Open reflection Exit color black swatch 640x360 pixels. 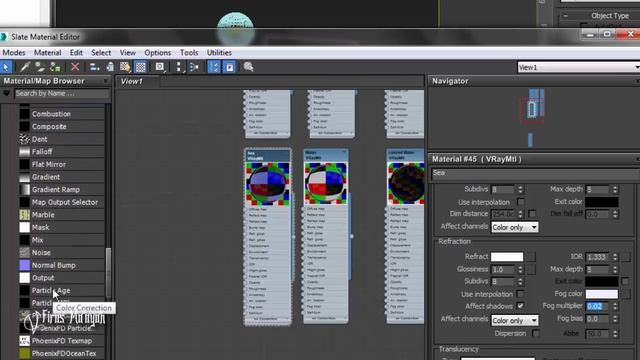602,202
